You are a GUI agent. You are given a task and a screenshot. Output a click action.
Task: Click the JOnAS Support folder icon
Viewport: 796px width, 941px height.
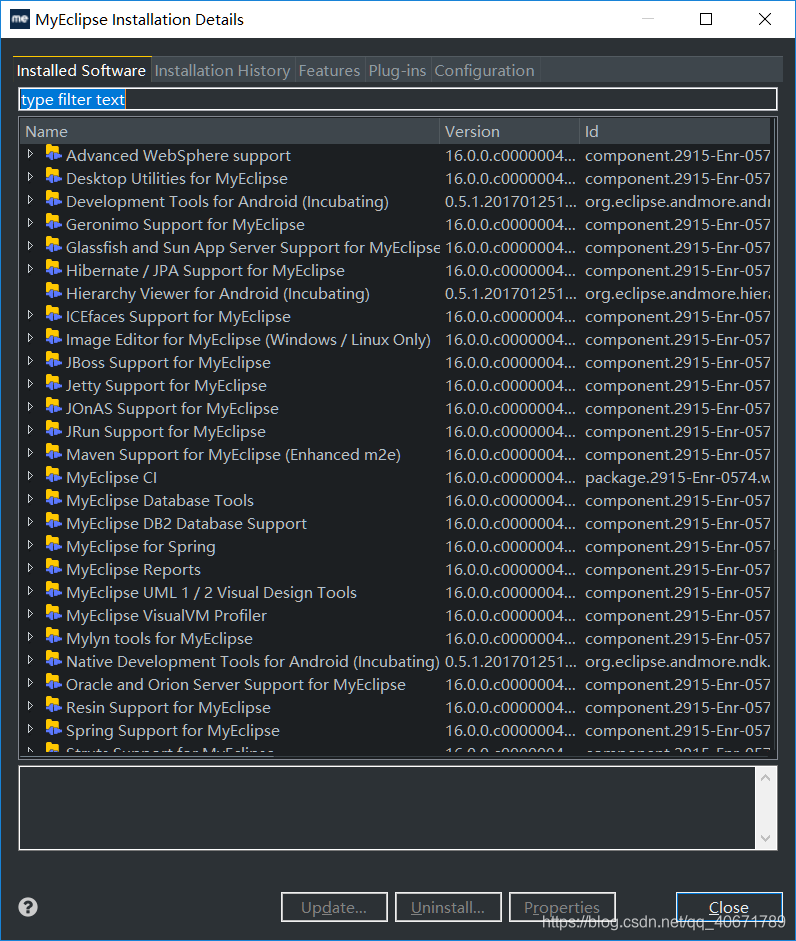53,407
